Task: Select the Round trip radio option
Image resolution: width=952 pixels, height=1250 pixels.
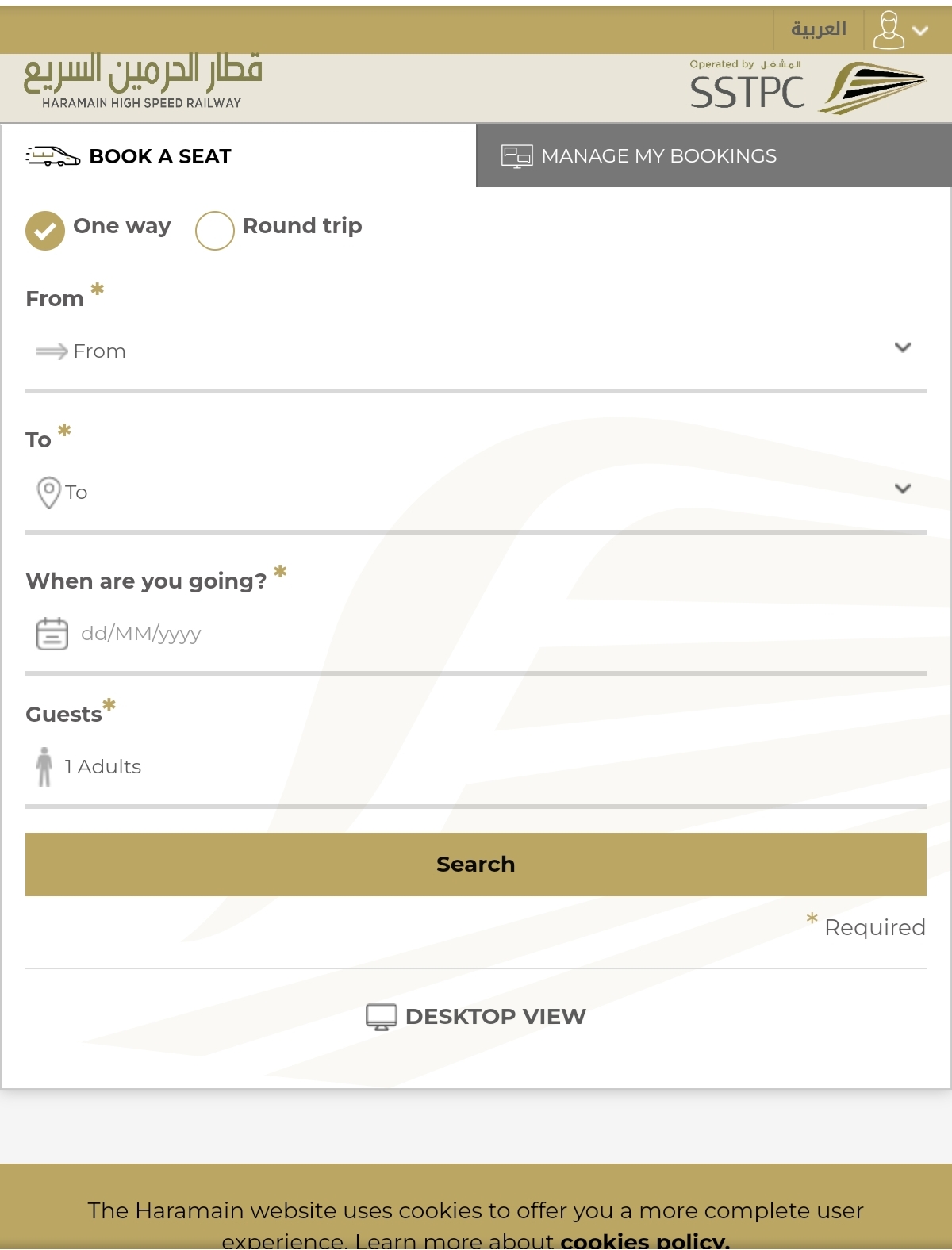Action: pyautogui.click(x=214, y=231)
